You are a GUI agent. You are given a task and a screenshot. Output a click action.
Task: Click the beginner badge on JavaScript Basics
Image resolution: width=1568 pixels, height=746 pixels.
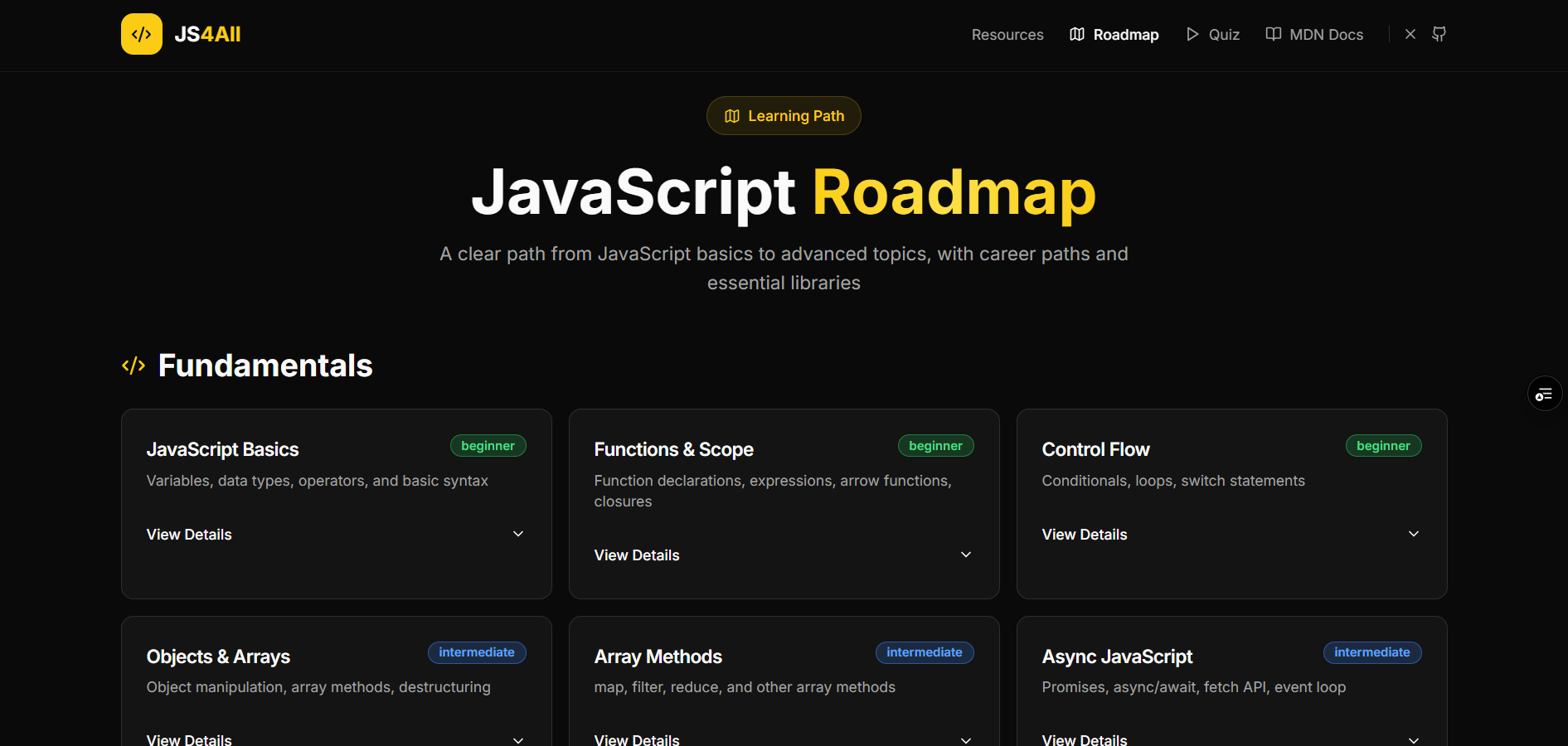click(488, 446)
